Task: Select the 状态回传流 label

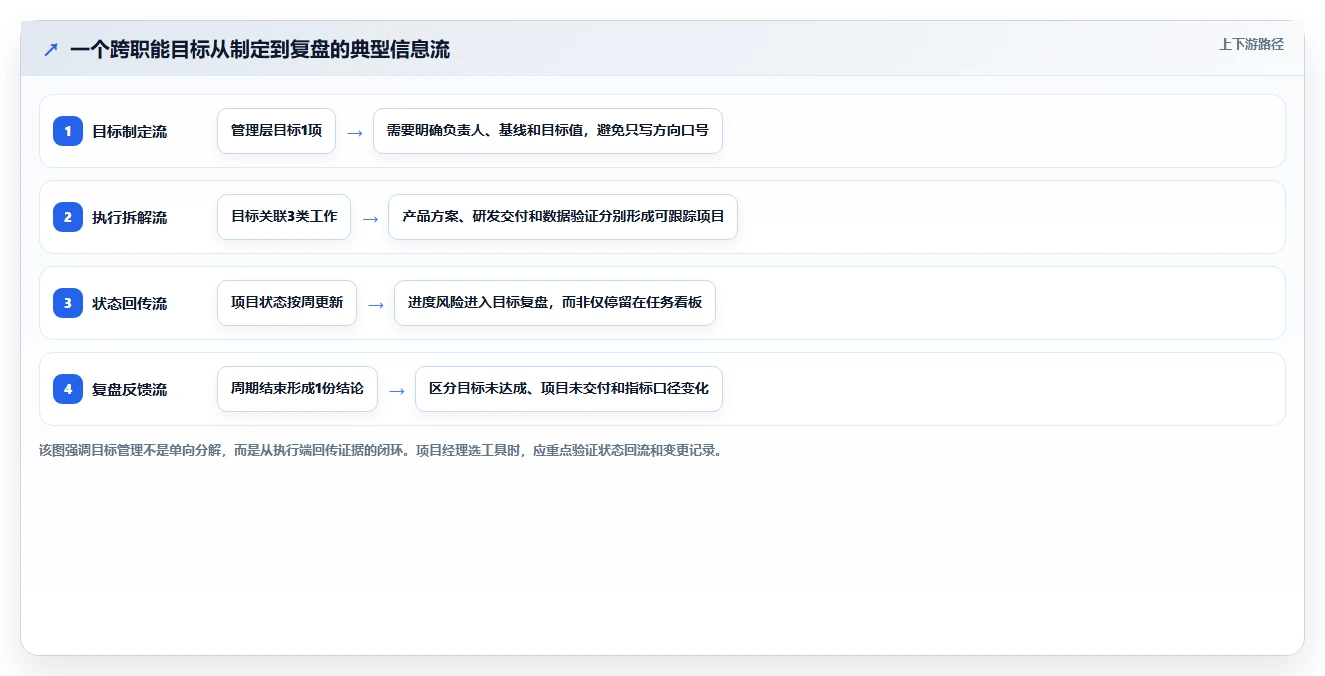Action: 130,303
